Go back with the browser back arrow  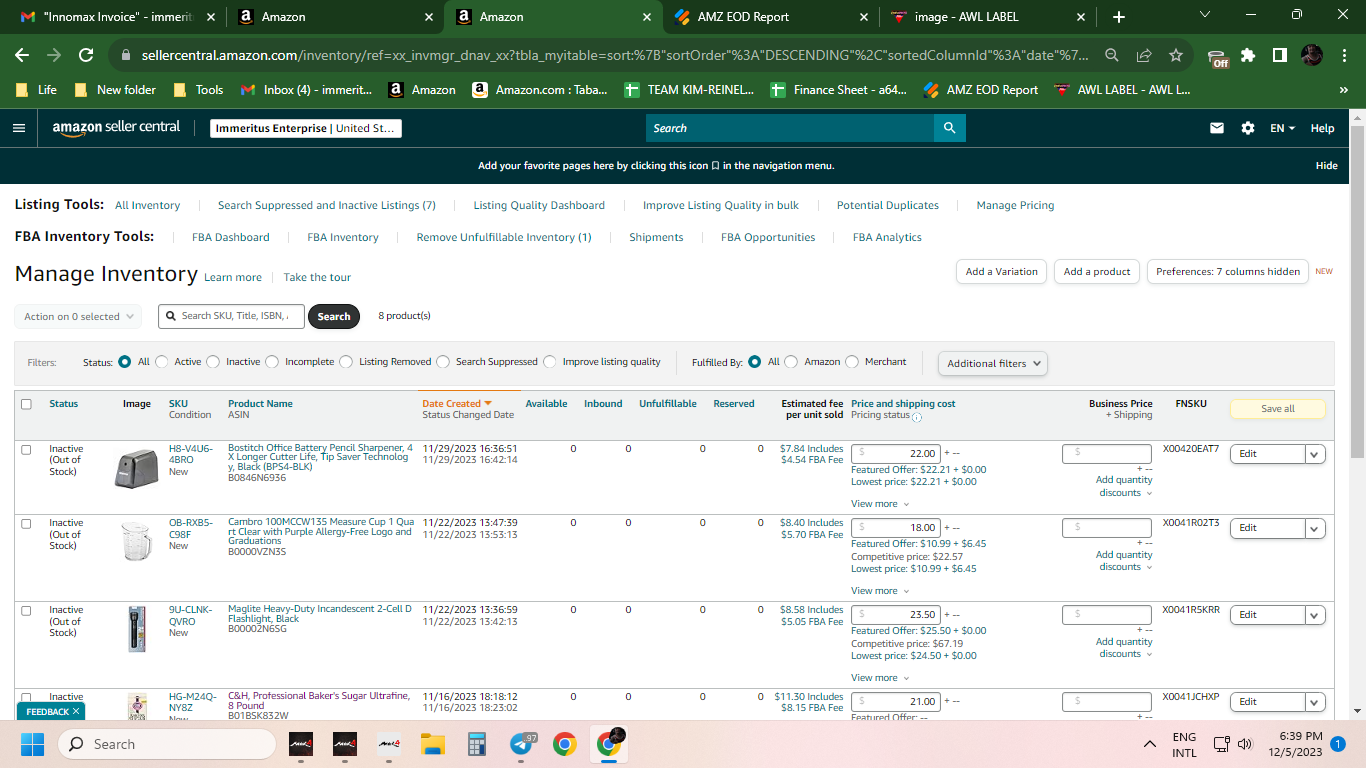tap(24, 55)
